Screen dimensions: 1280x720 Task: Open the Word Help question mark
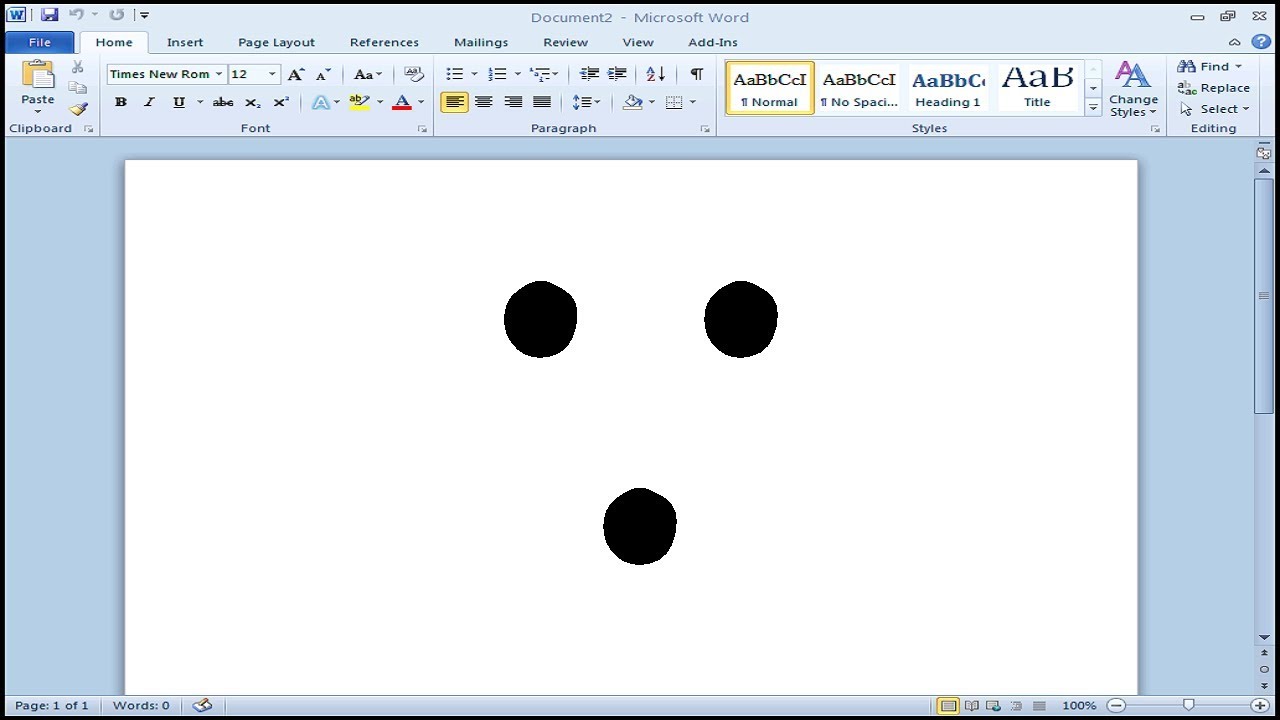[x=1262, y=42]
